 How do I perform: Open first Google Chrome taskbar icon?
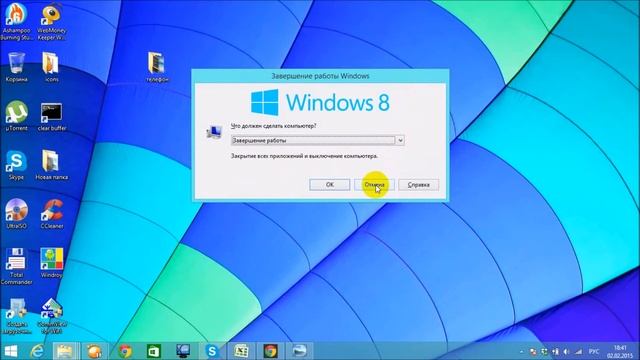pyautogui.click(x=126, y=351)
